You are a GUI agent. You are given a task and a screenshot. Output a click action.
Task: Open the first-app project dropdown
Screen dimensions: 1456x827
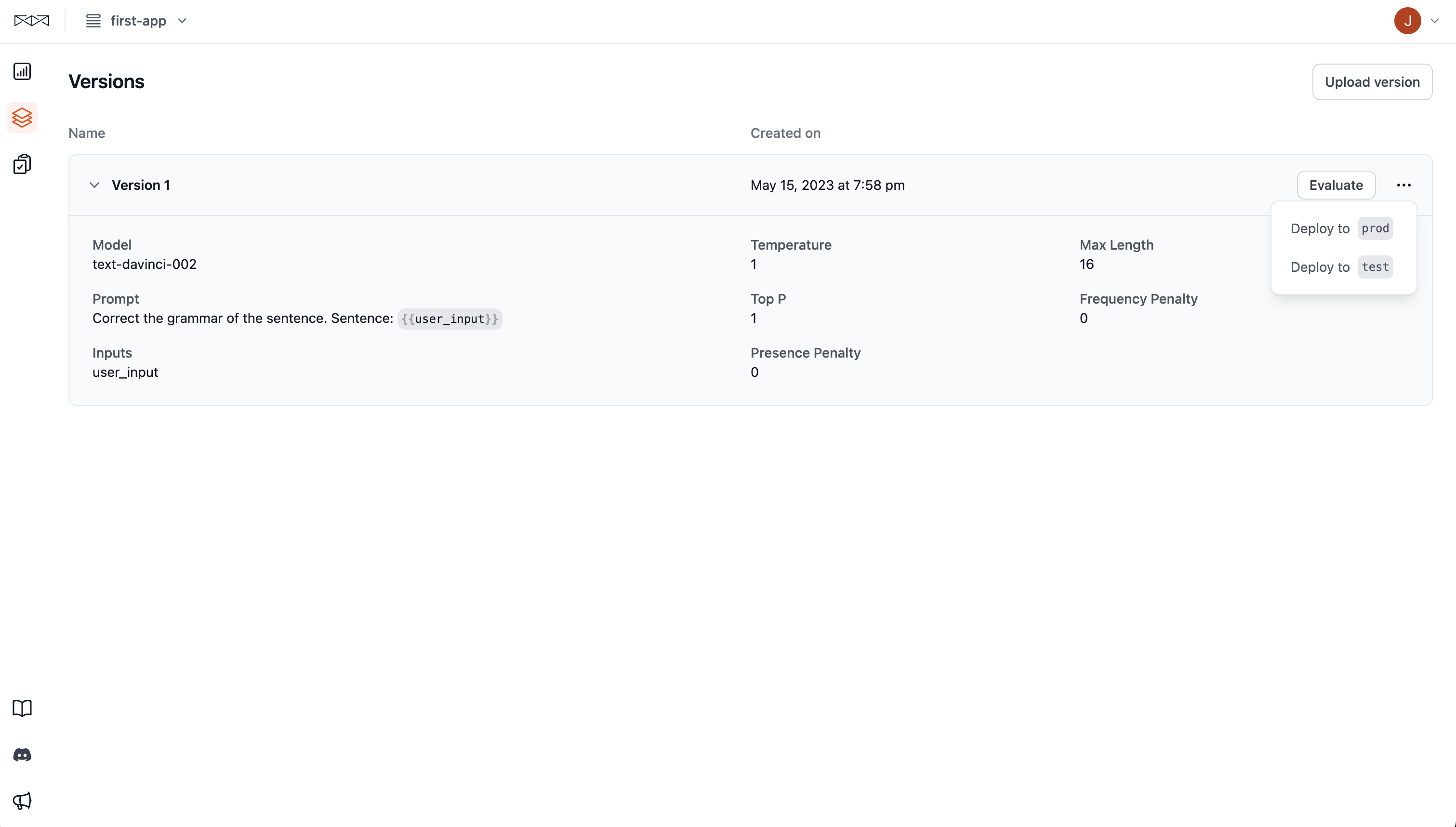[x=182, y=21]
